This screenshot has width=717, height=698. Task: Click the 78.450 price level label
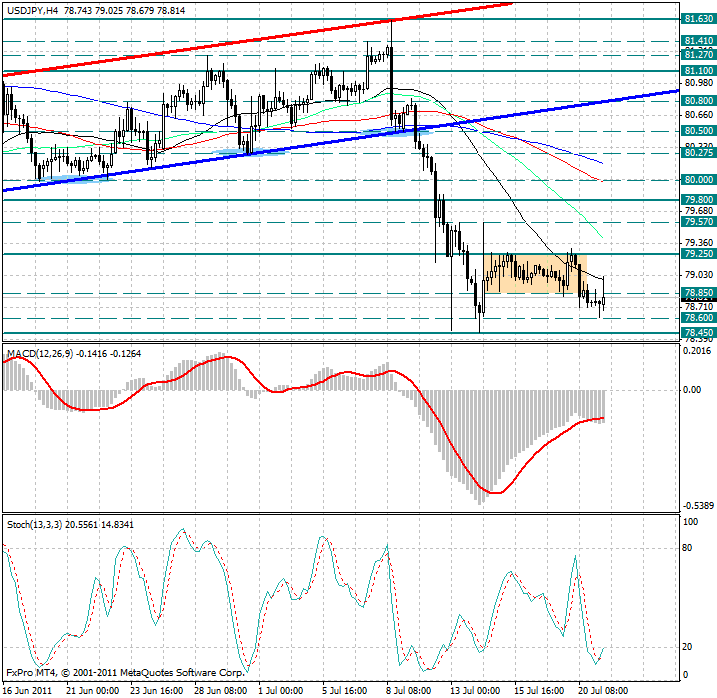click(x=697, y=332)
